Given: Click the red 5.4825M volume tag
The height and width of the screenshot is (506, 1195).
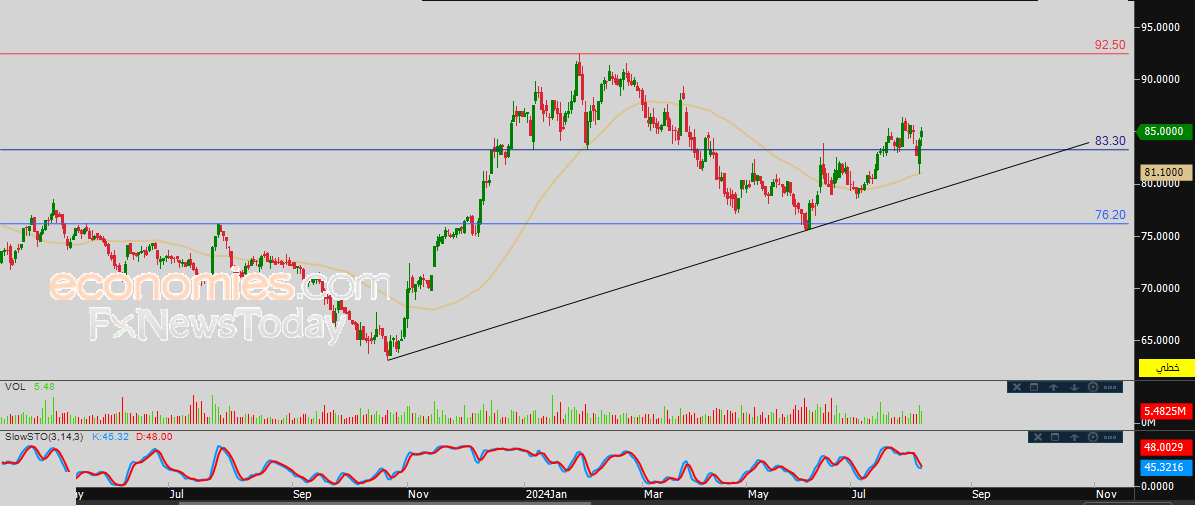Looking at the screenshot, I should [1165, 412].
